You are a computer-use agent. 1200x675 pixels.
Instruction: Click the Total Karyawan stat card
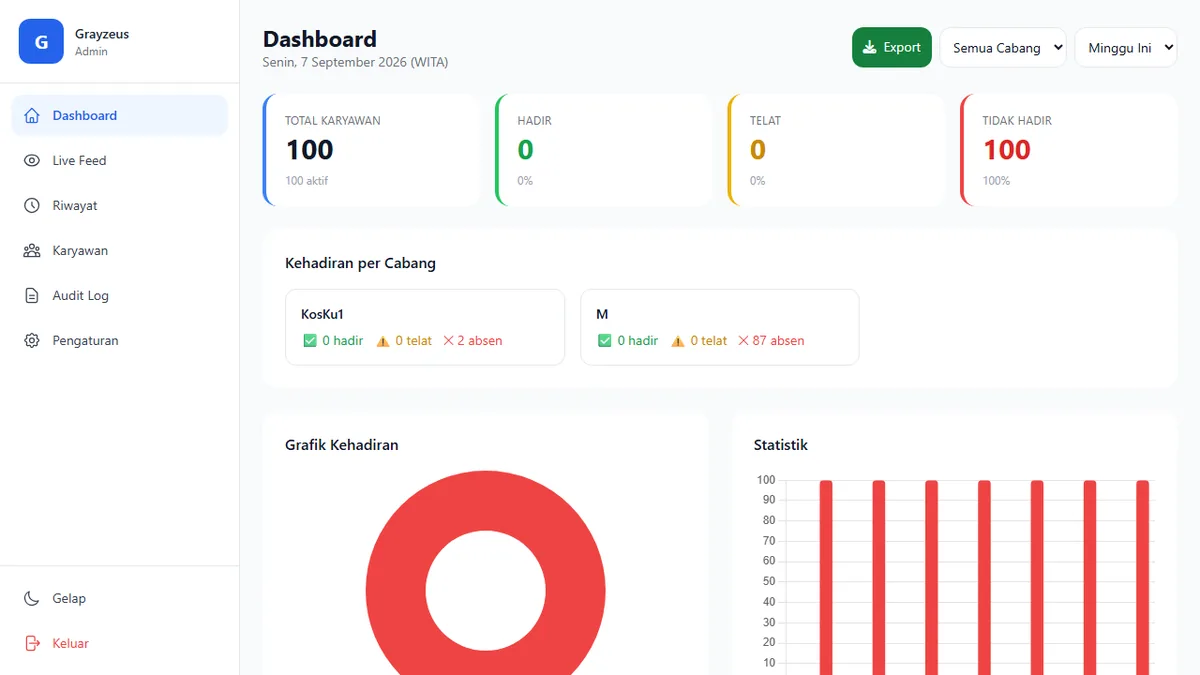(372, 150)
